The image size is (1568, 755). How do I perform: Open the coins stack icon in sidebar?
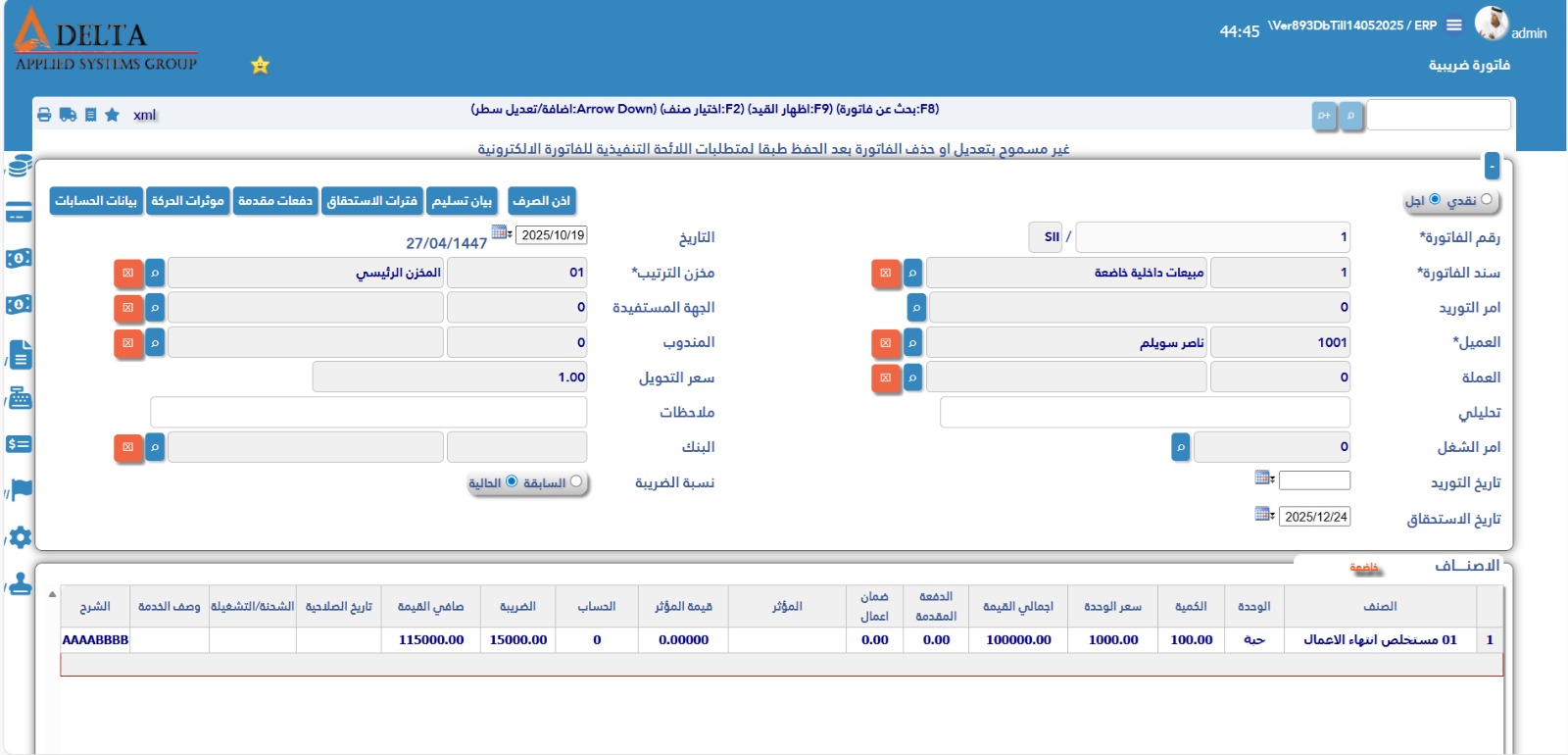point(20,167)
